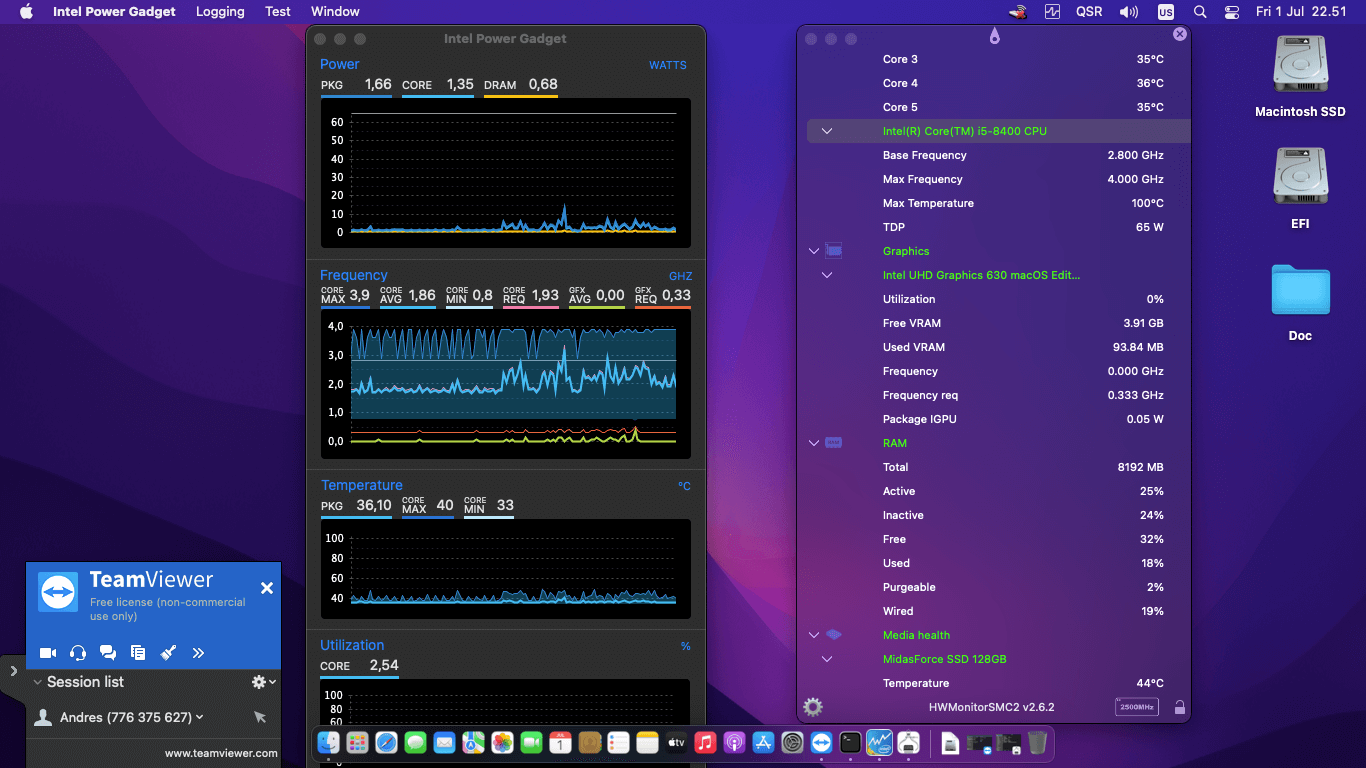Open Trash in the Dock
This screenshot has height=768, width=1366.
(1037, 742)
